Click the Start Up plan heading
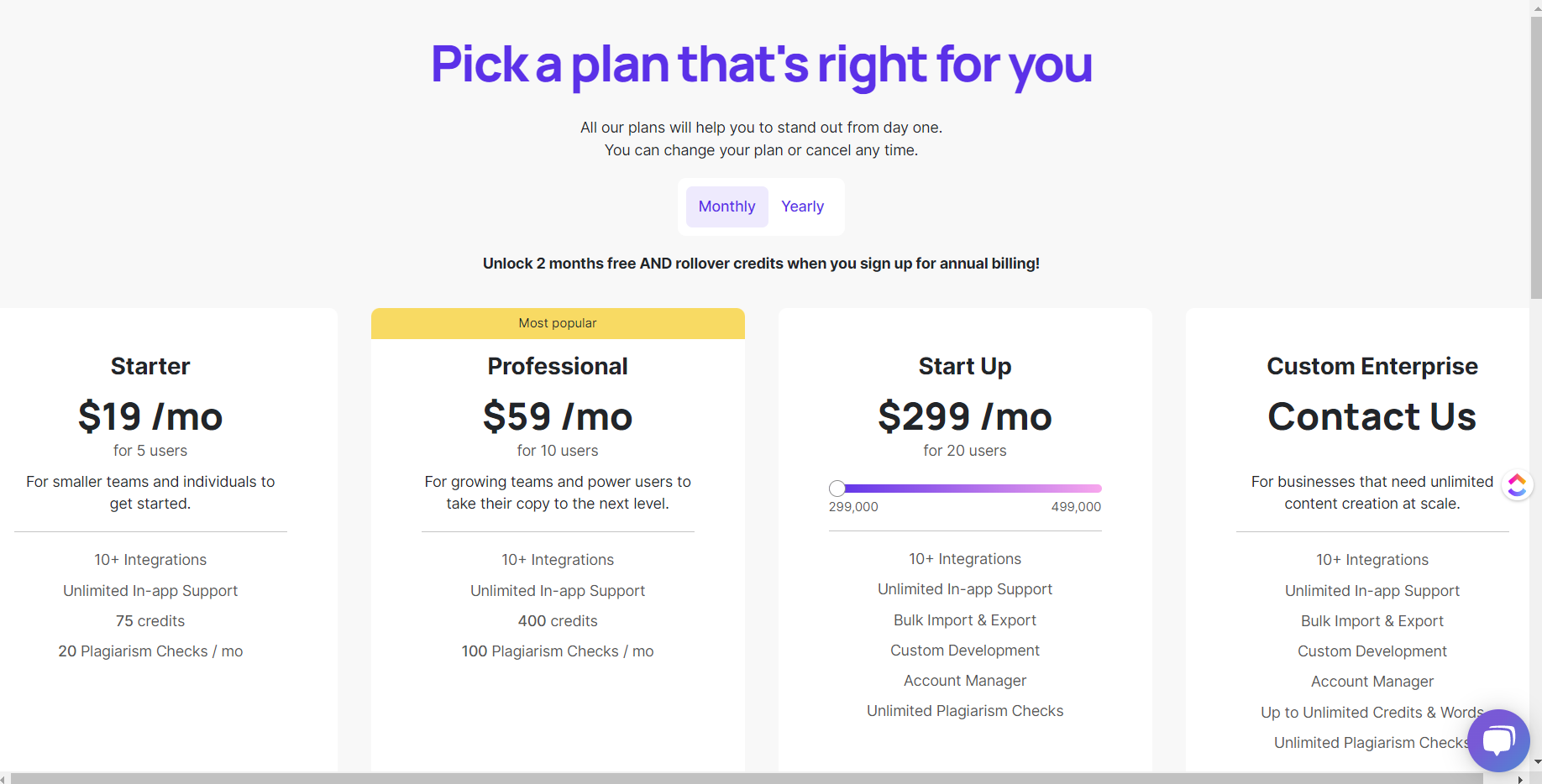 pos(965,367)
